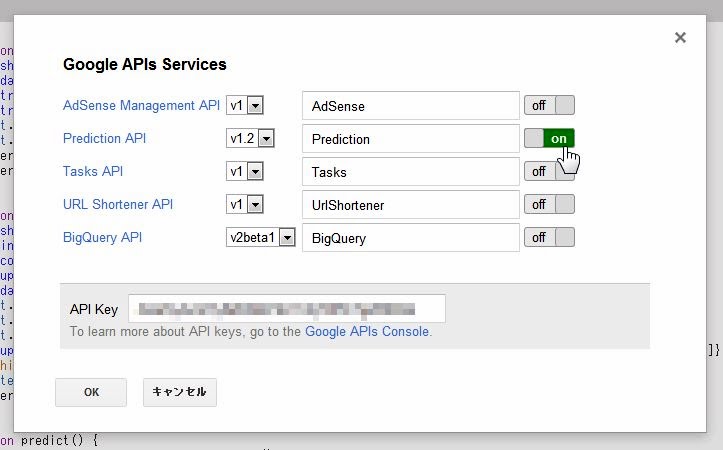The width and height of the screenshot is (723, 450).
Task: Open the Prediction API link
Action: [x=111, y=138]
